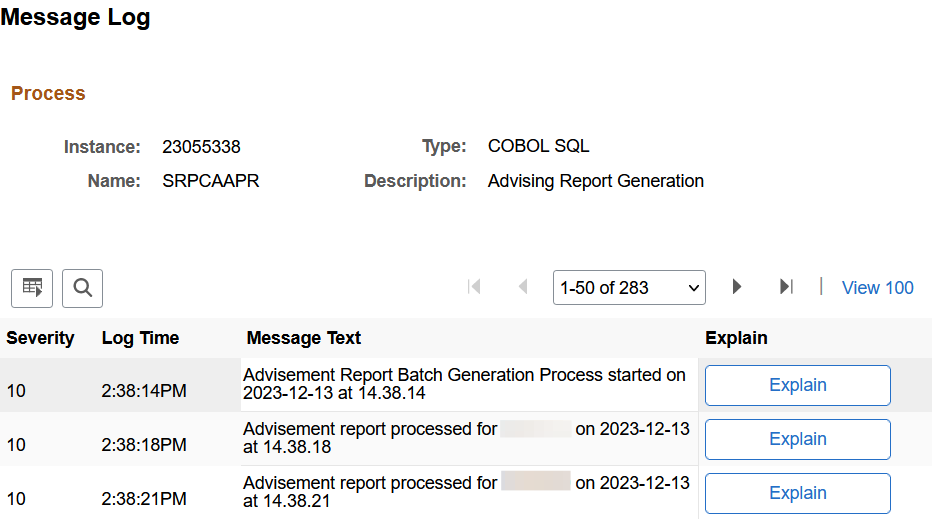
Task: Jump to last page of rows
Action: (786, 287)
